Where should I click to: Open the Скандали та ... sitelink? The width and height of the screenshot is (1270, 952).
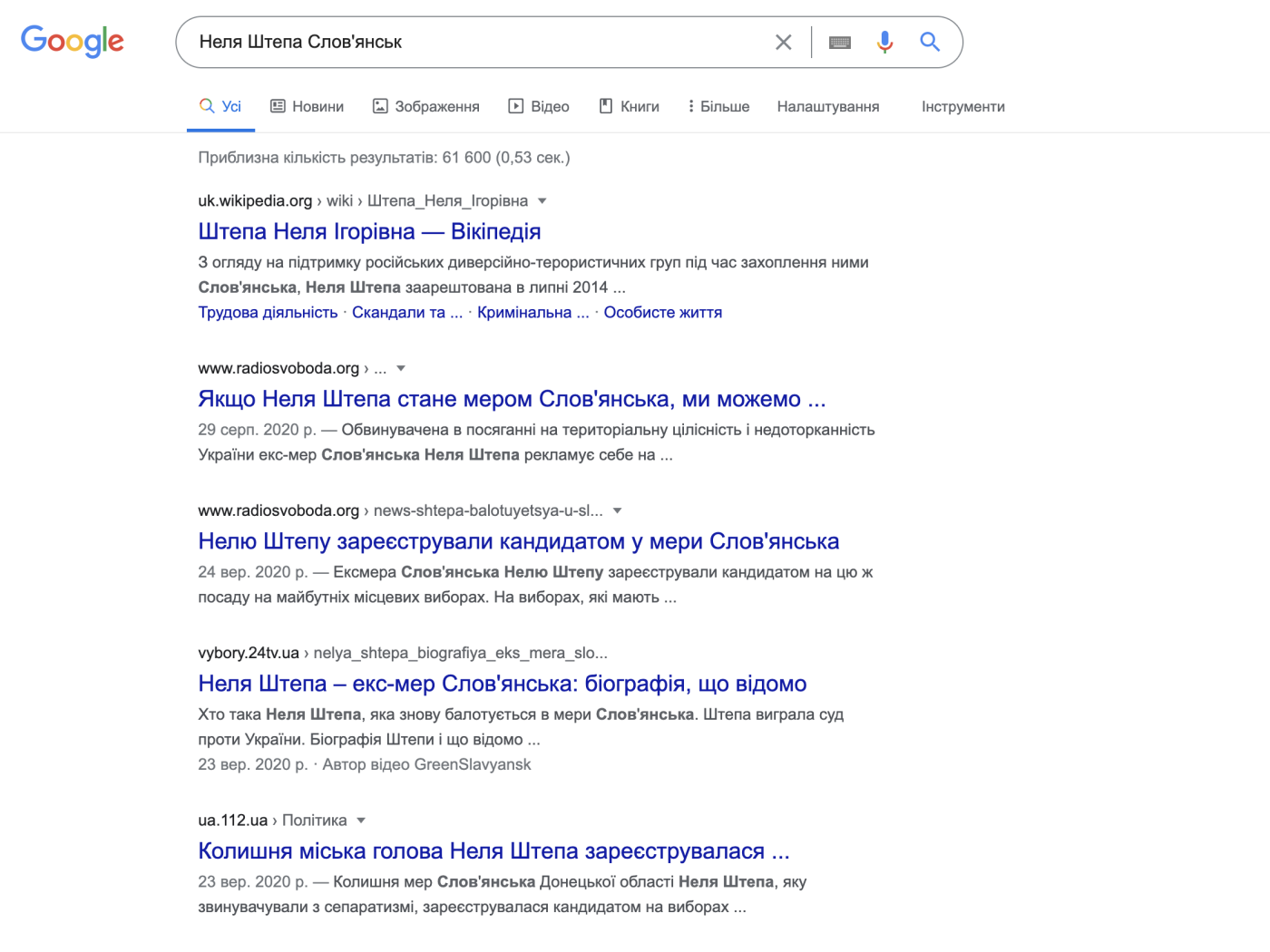click(407, 312)
